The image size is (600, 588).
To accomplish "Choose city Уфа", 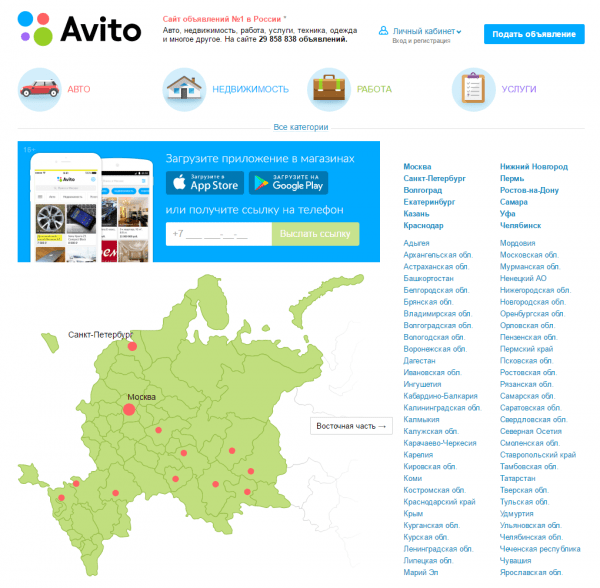I will [507, 214].
